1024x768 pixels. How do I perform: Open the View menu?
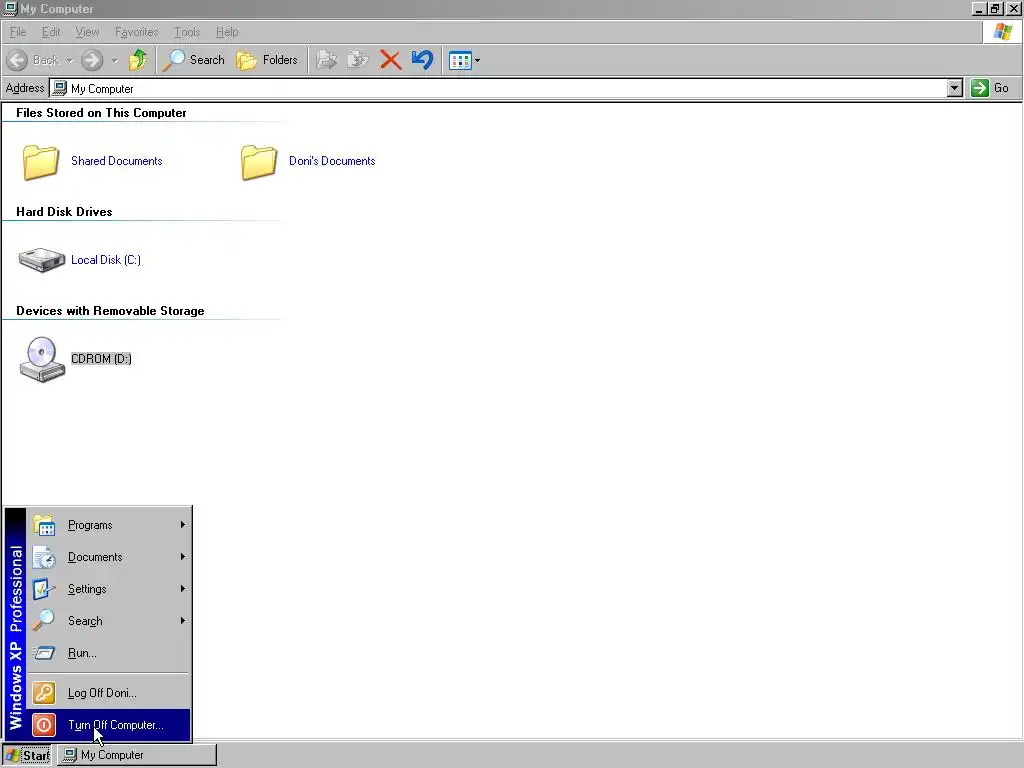(x=88, y=31)
